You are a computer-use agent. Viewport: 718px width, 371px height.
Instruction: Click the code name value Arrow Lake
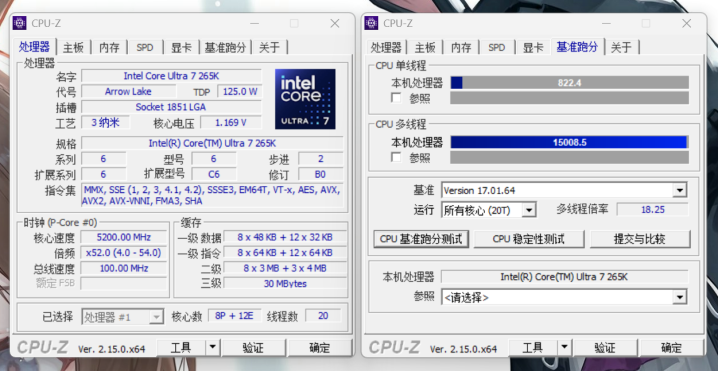tap(128, 92)
